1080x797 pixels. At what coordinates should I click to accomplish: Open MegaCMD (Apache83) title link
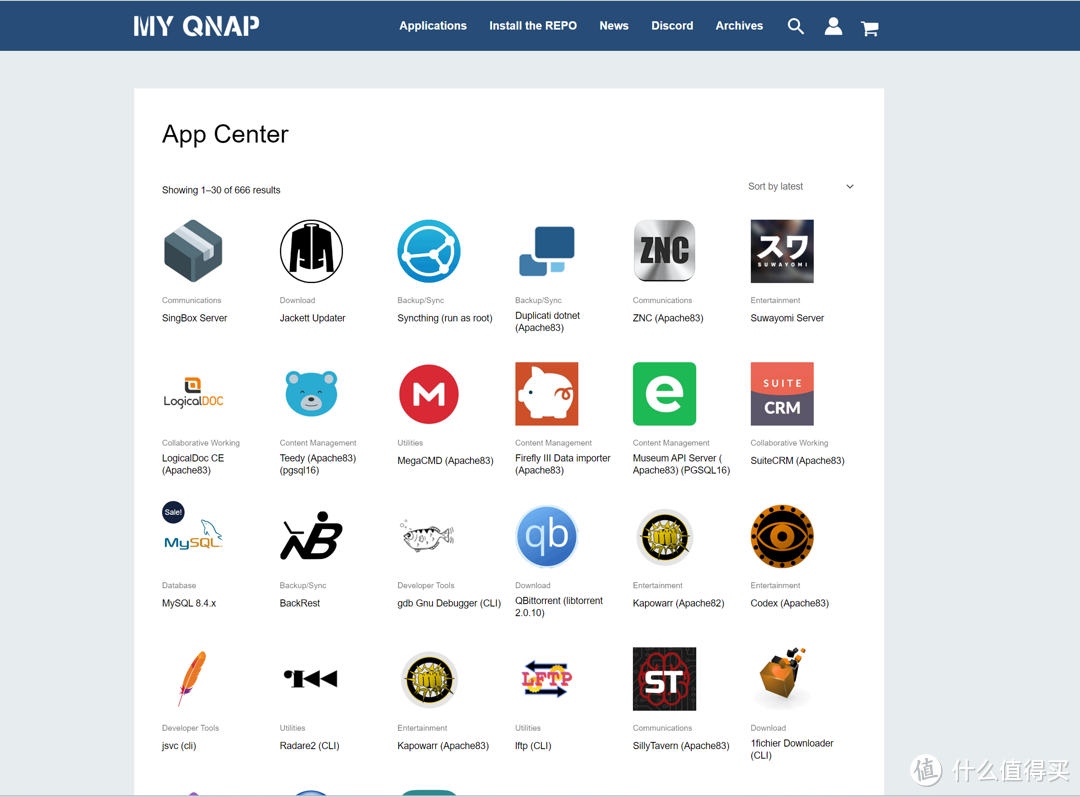[x=445, y=461]
